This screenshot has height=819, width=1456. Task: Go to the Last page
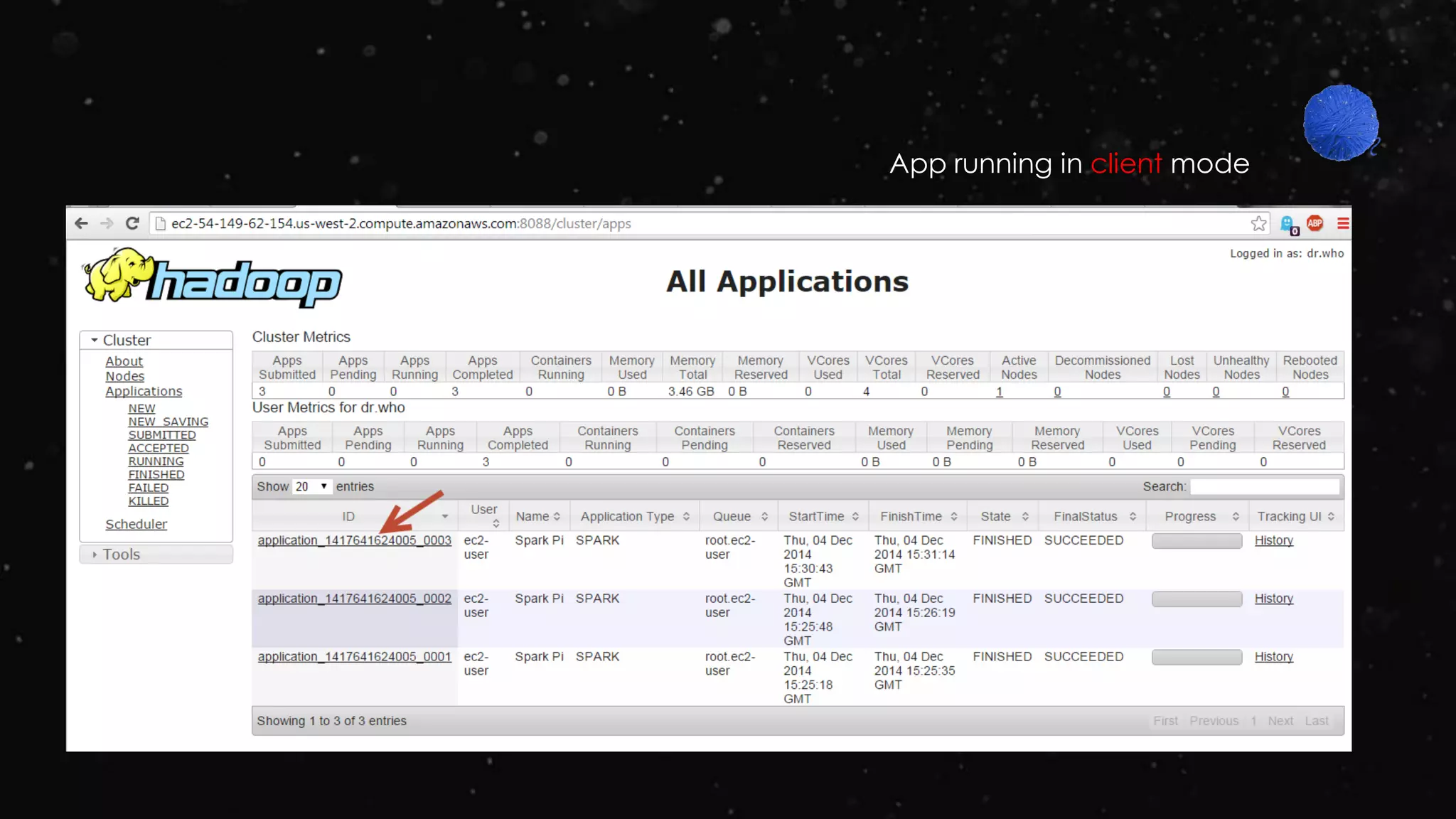pyautogui.click(x=1316, y=721)
